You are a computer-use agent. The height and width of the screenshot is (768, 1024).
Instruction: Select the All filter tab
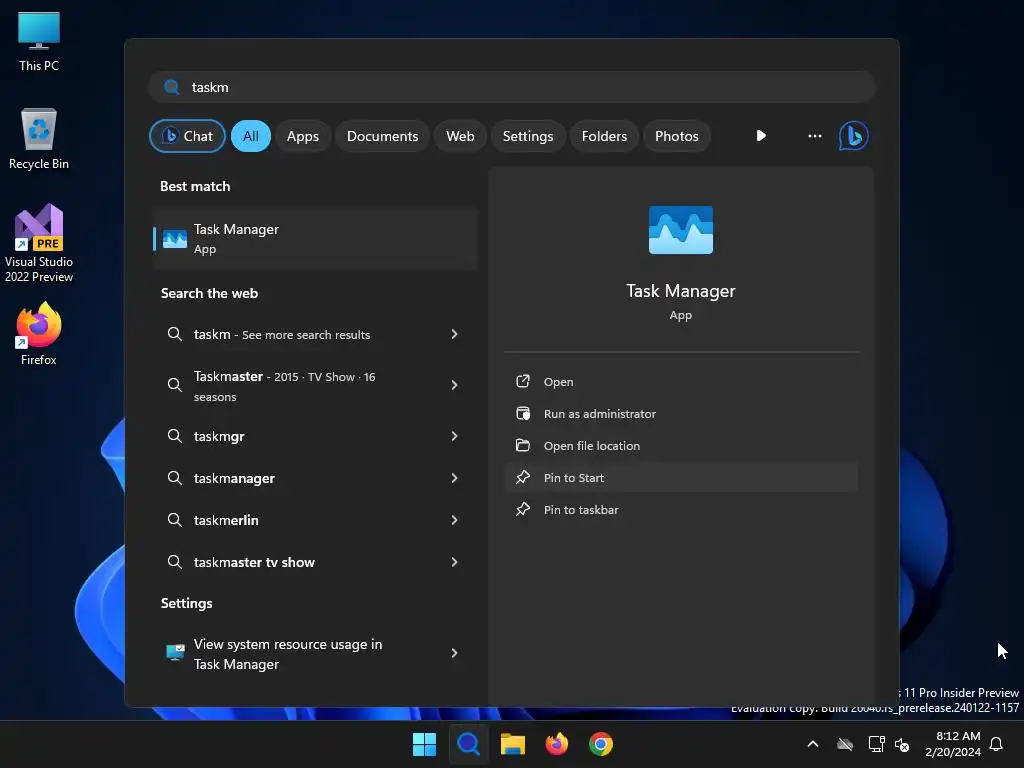click(251, 136)
